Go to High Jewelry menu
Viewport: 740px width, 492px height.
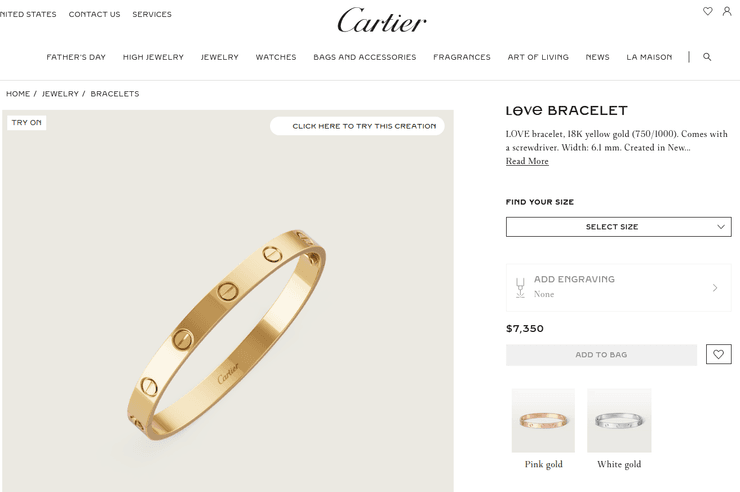point(153,57)
